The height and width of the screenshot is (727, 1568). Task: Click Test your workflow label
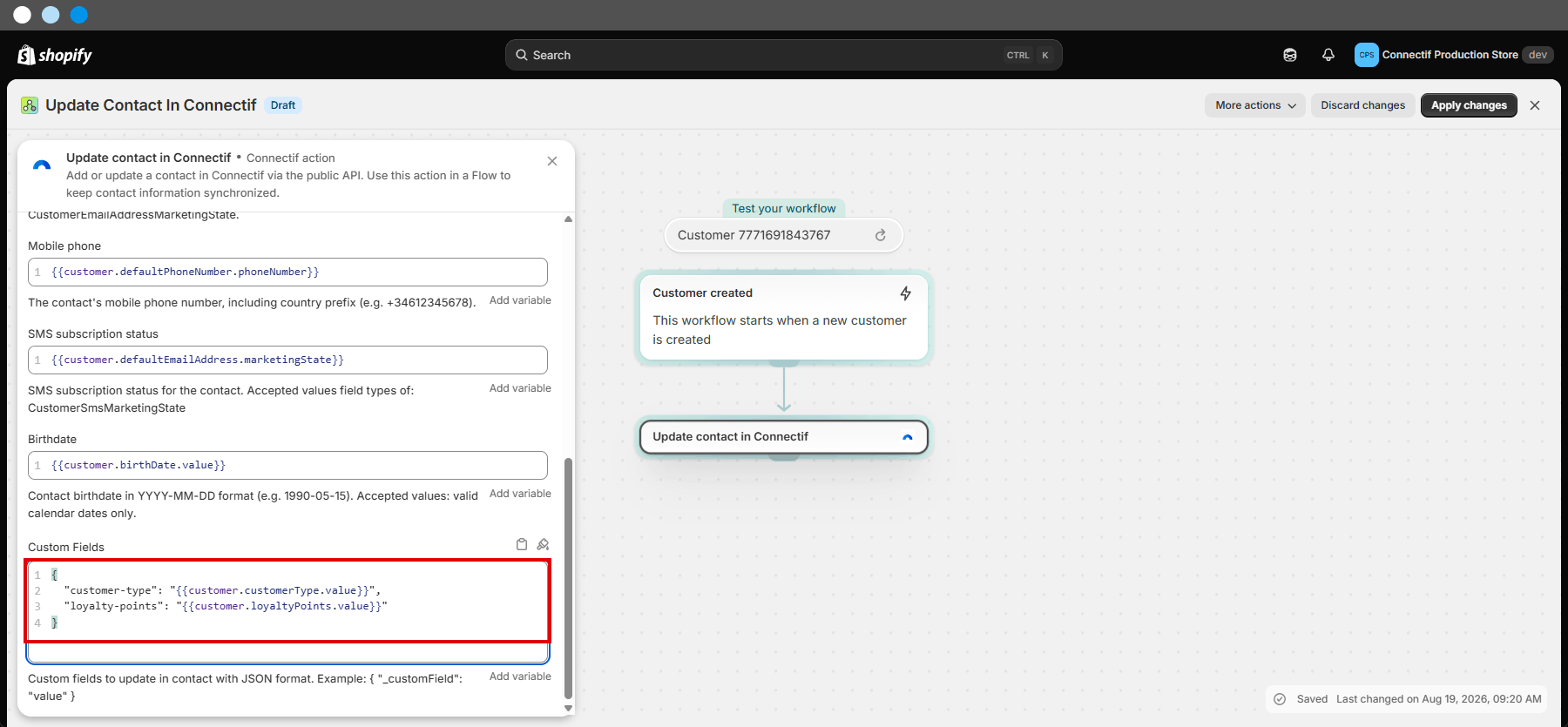pyautogui.click(x=784, y=208)
